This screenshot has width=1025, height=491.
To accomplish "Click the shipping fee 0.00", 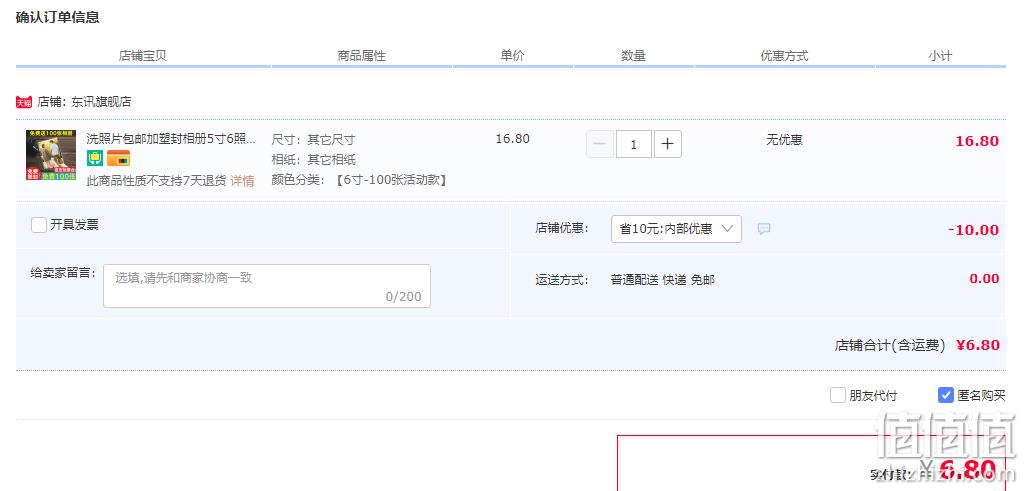I will point(984,279).
